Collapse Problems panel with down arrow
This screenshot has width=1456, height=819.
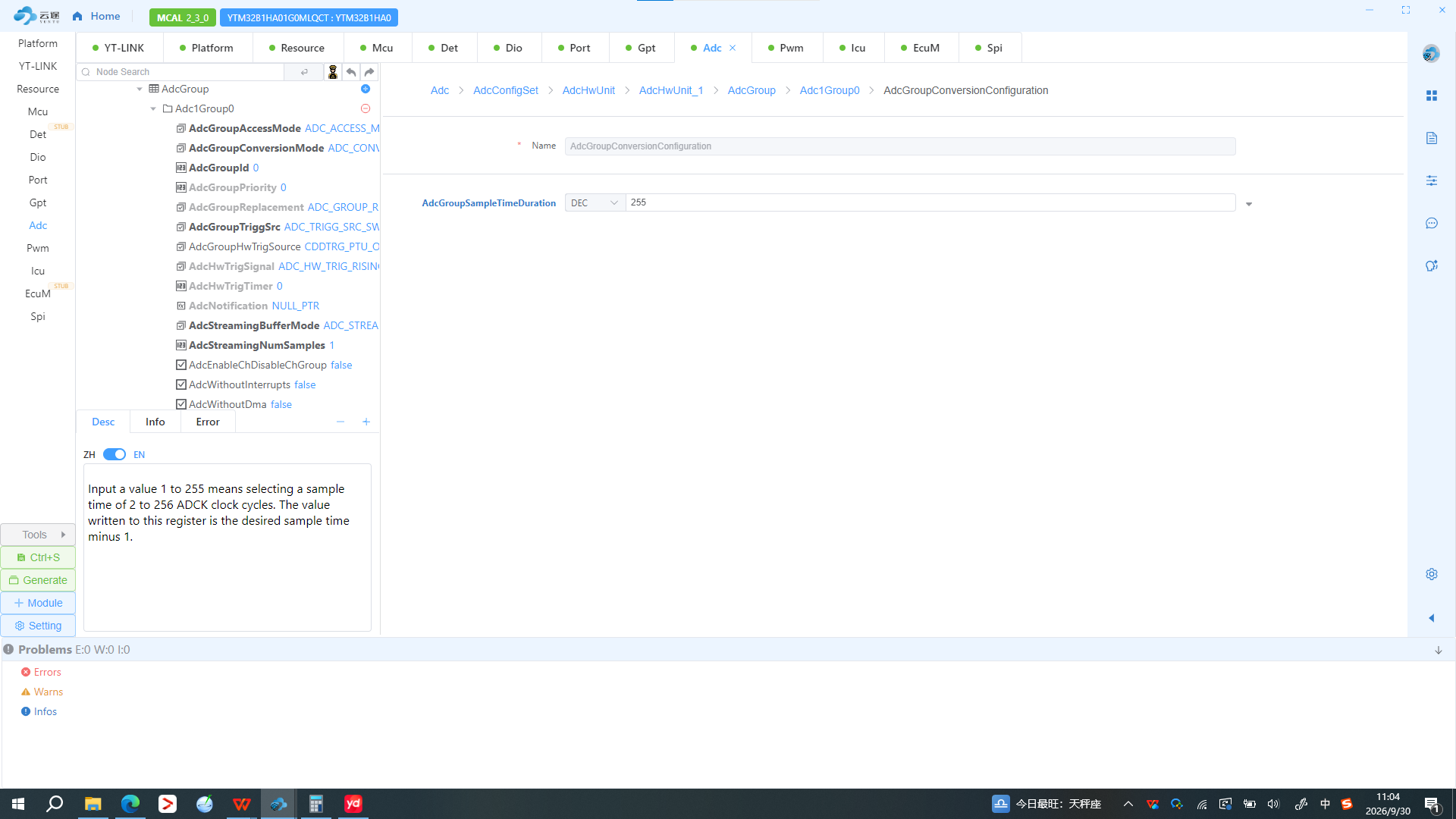tap(1439, 651)
